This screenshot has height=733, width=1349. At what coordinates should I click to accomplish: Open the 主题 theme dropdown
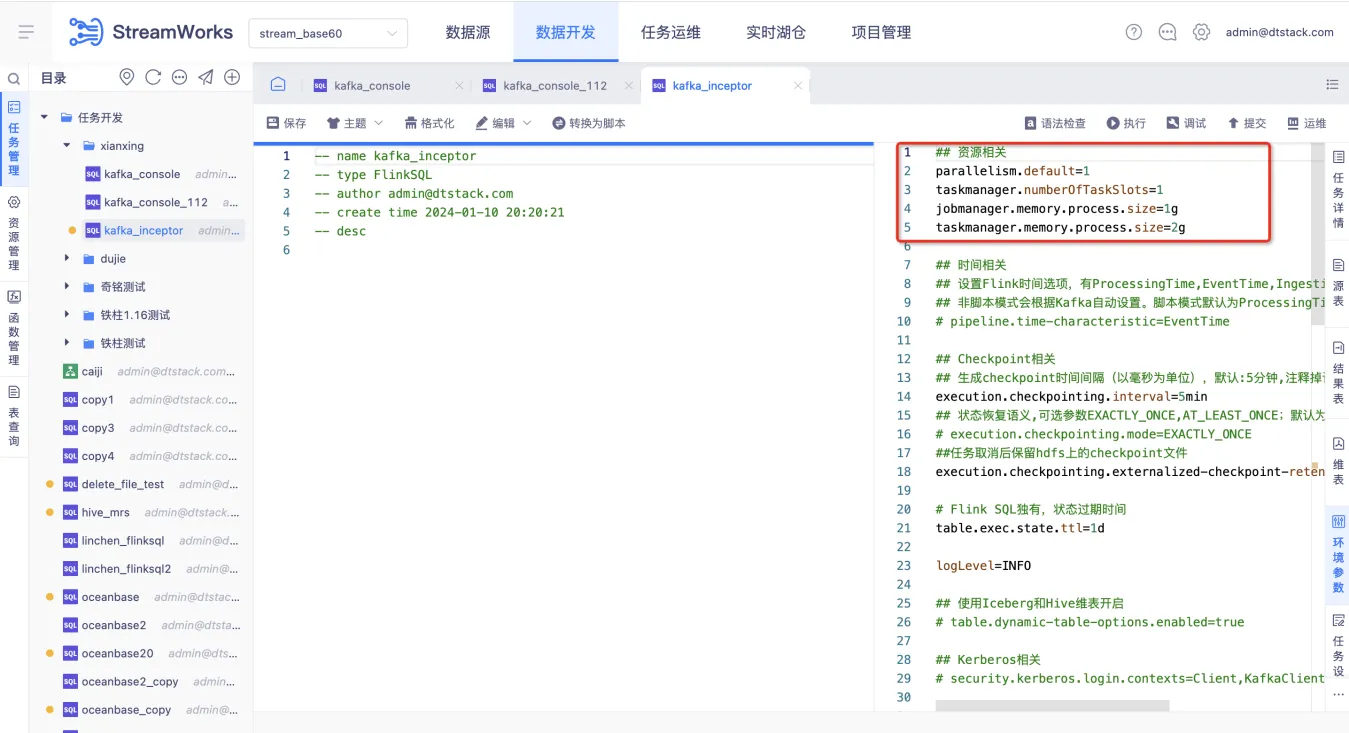point(355,123)
